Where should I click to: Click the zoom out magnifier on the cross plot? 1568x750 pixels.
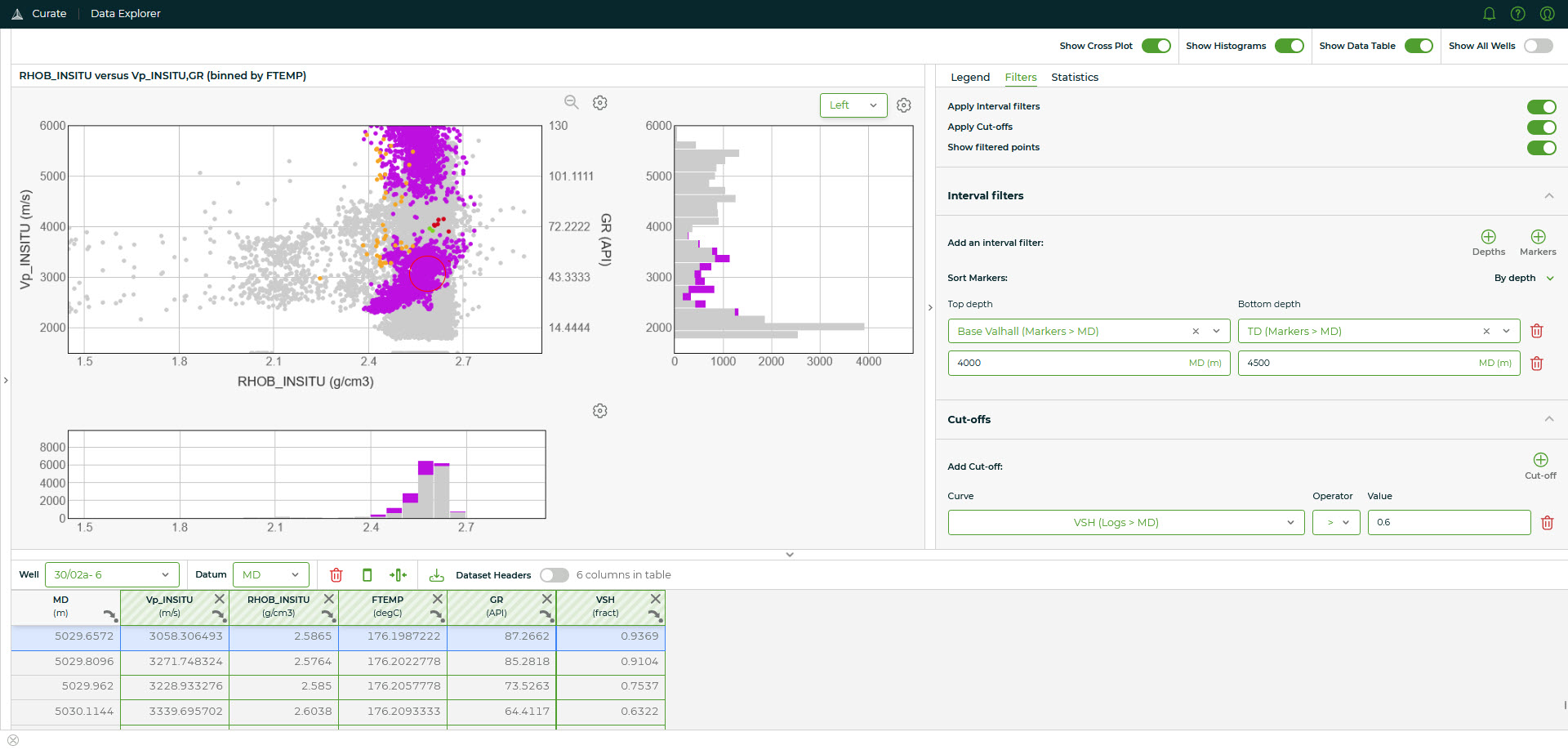(x=571, y=102)
